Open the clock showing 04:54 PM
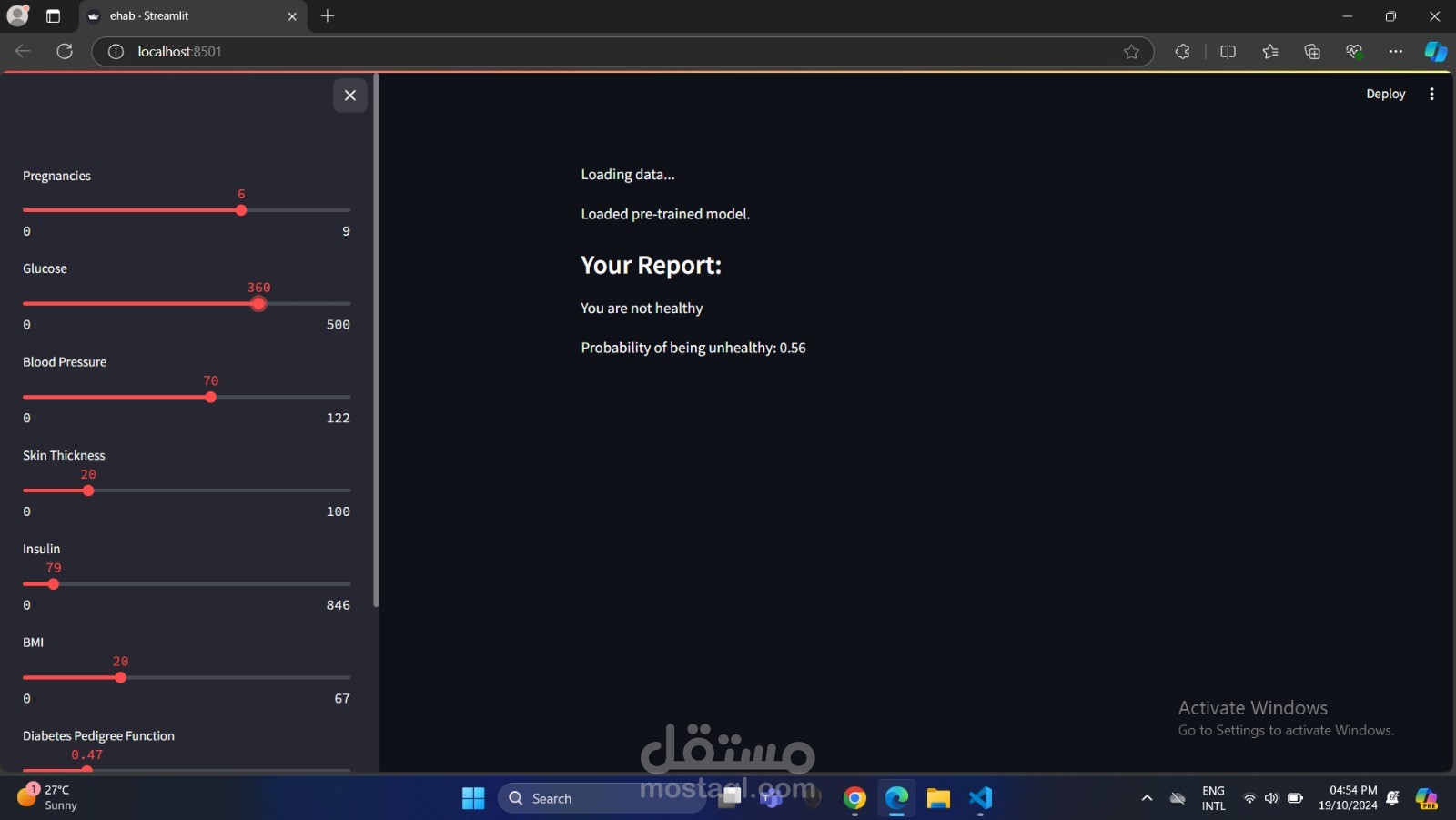 pos(1348,798)
